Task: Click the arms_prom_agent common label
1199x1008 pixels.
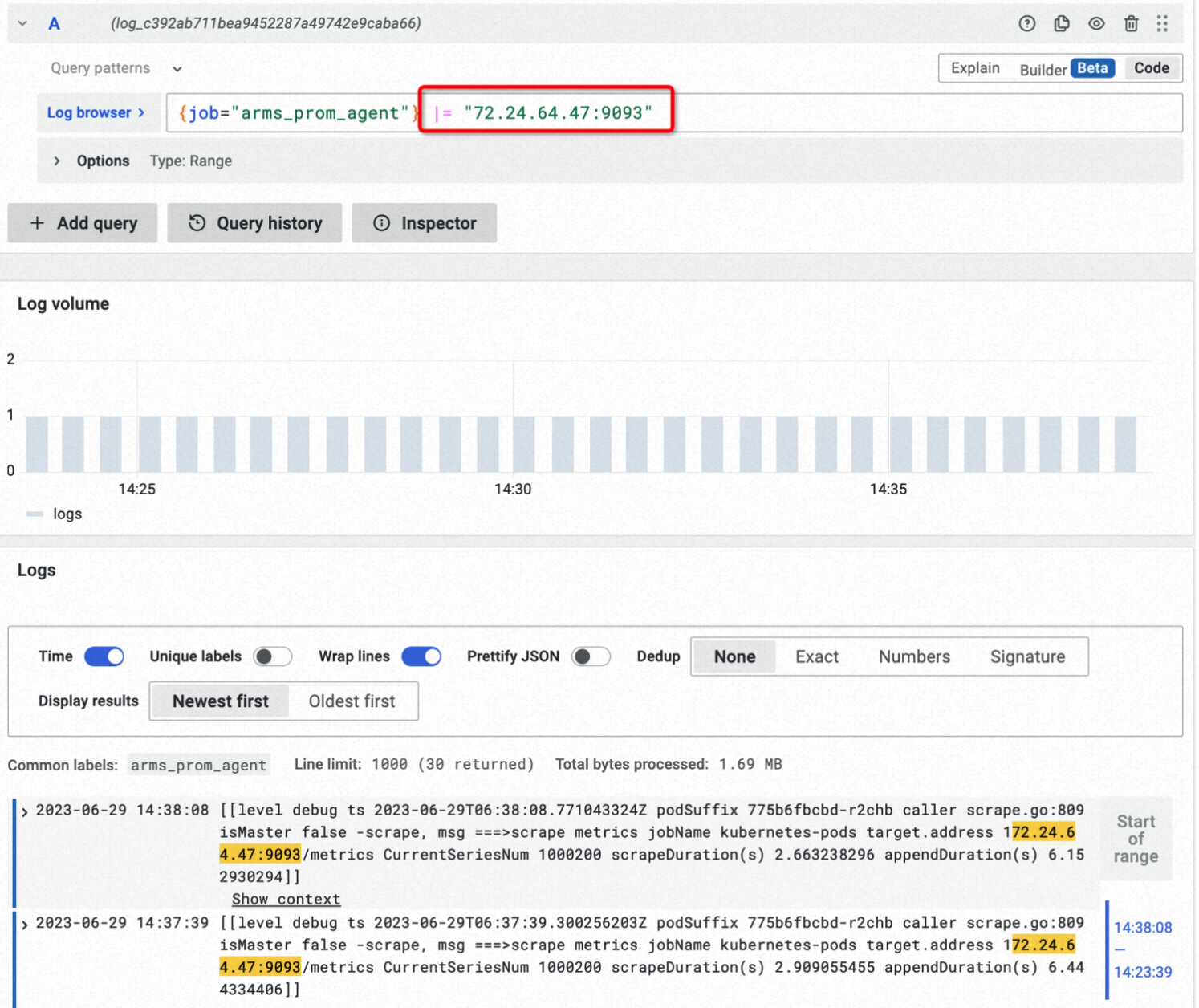Action: click(198, 765)
